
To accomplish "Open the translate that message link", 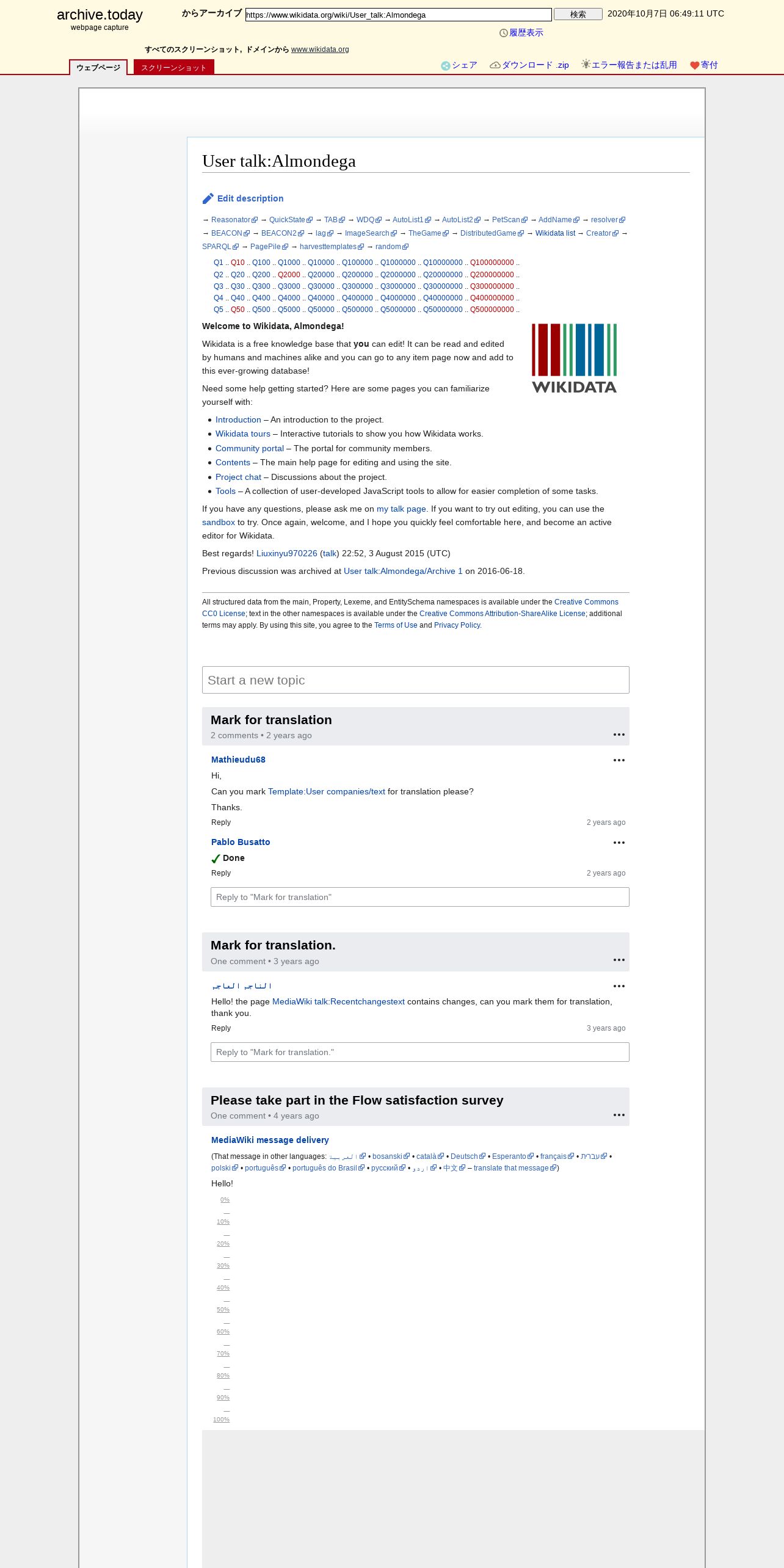I will (515, 1168).
